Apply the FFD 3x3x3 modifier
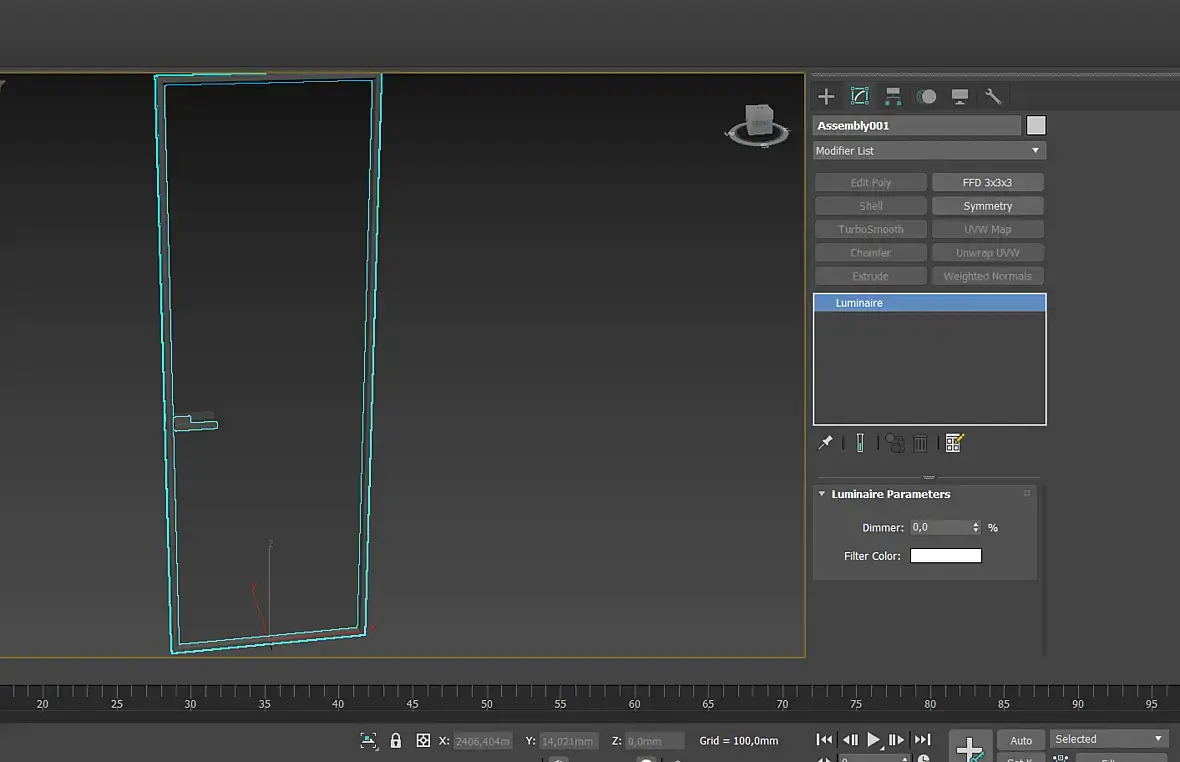Screen dimensions: 1180x762 click(x=987, y=183)
